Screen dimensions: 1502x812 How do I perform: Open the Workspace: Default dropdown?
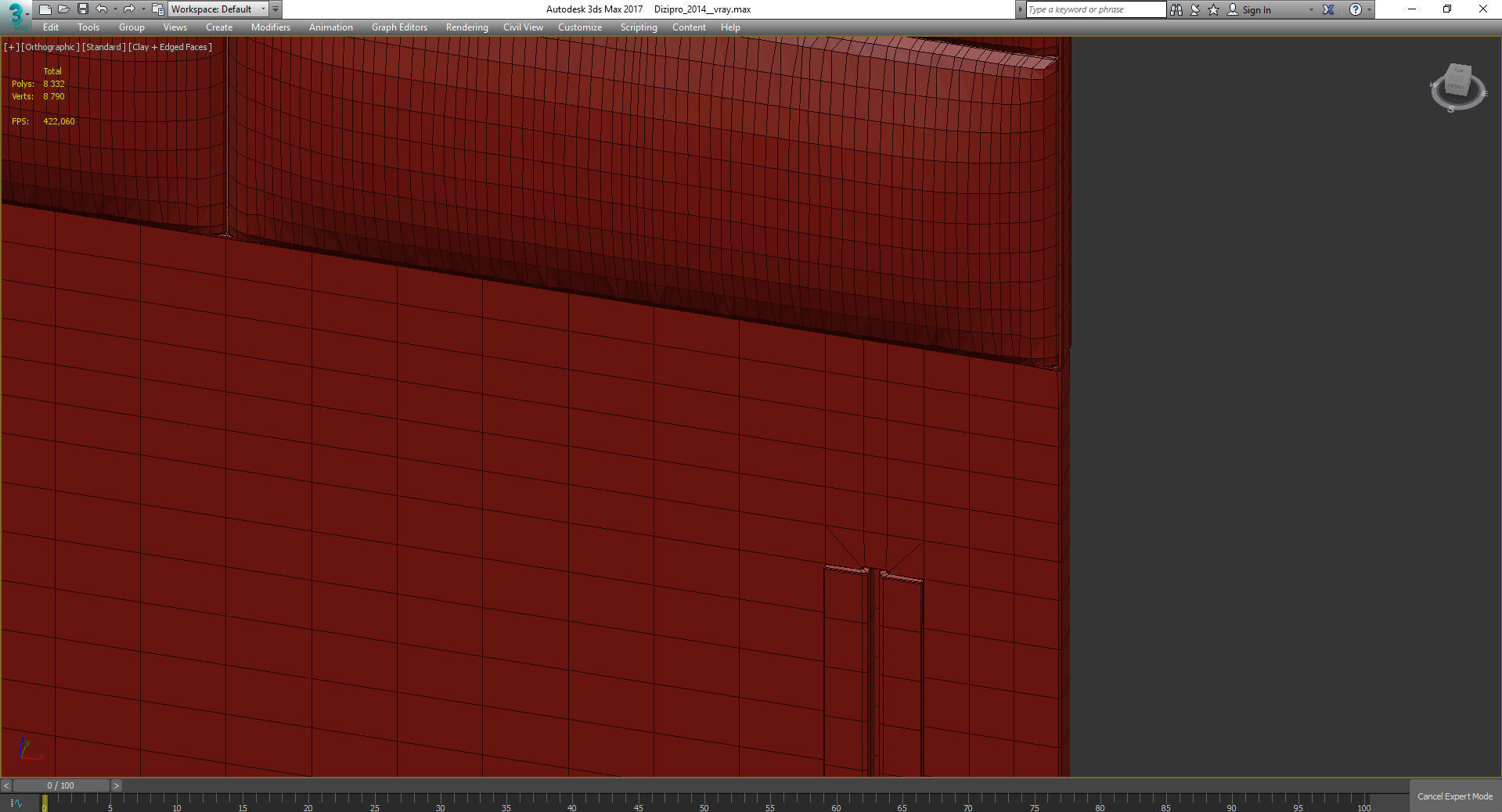click(x=218, y=9)
